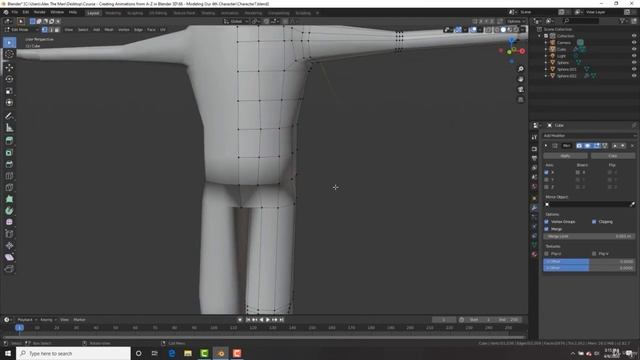The width and height of the screenshot is (640, 360).
Task: Click the U Offset slider field
Action: [x=589, y=261]
